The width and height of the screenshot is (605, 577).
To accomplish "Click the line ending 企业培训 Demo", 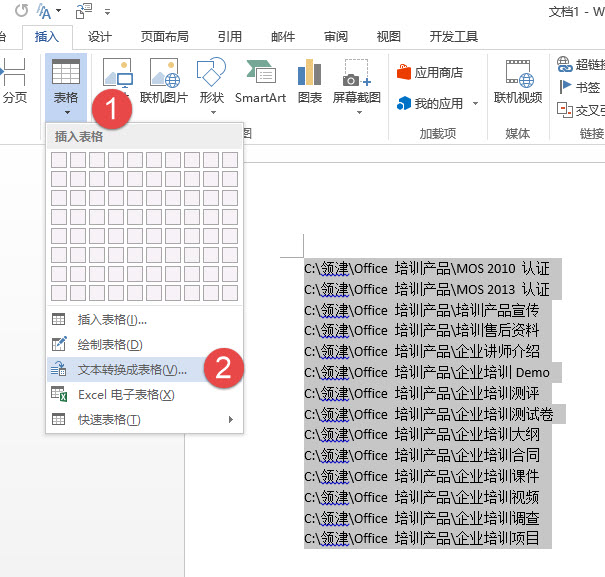I will click(x=427, y=372).
